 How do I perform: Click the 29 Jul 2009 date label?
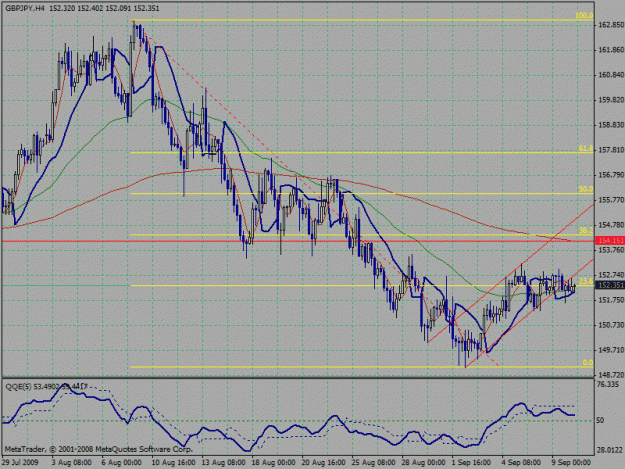pyautogui.click(x=20, y=463)
